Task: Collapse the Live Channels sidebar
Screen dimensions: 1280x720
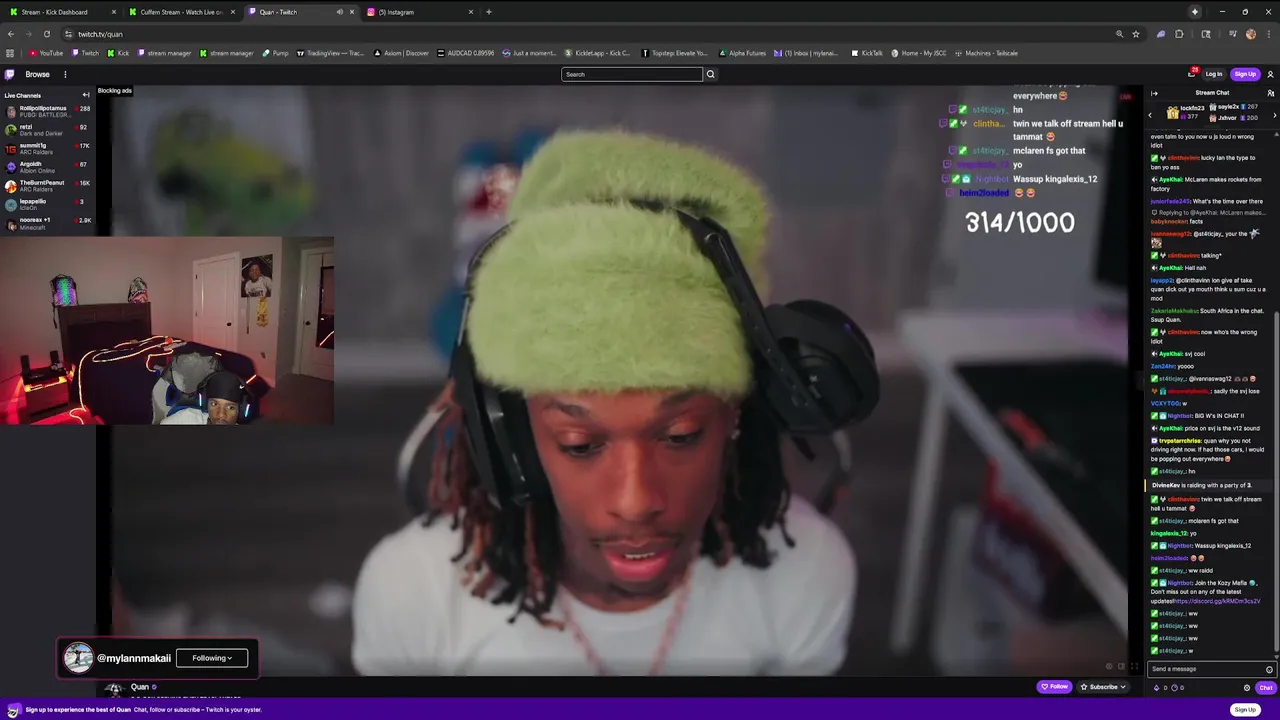Action: [x=86, y=95]
